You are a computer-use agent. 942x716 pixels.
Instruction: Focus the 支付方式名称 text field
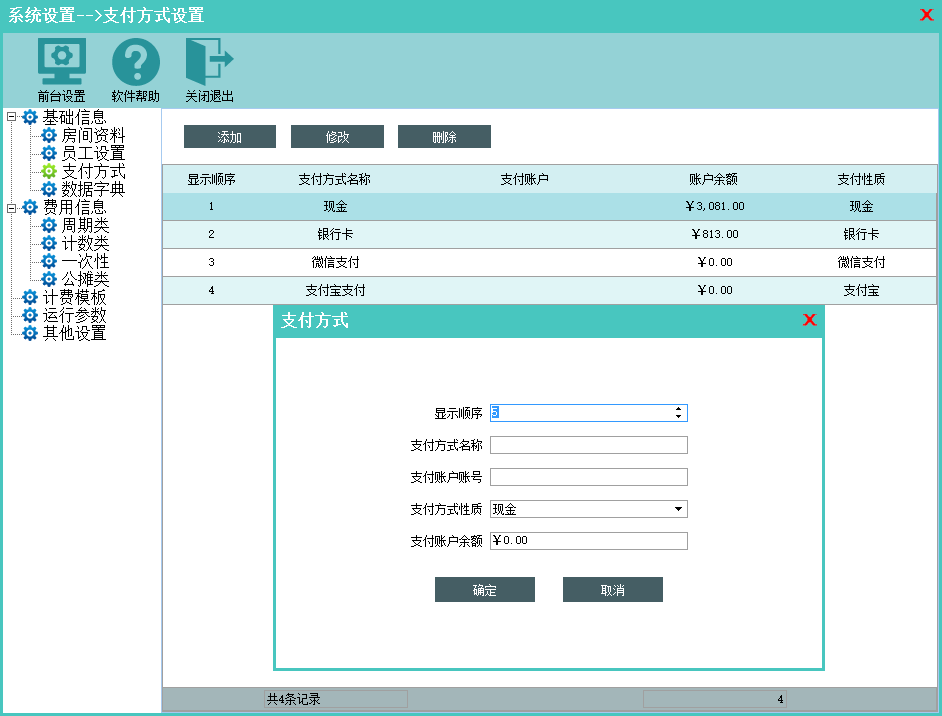coord(588,445)
